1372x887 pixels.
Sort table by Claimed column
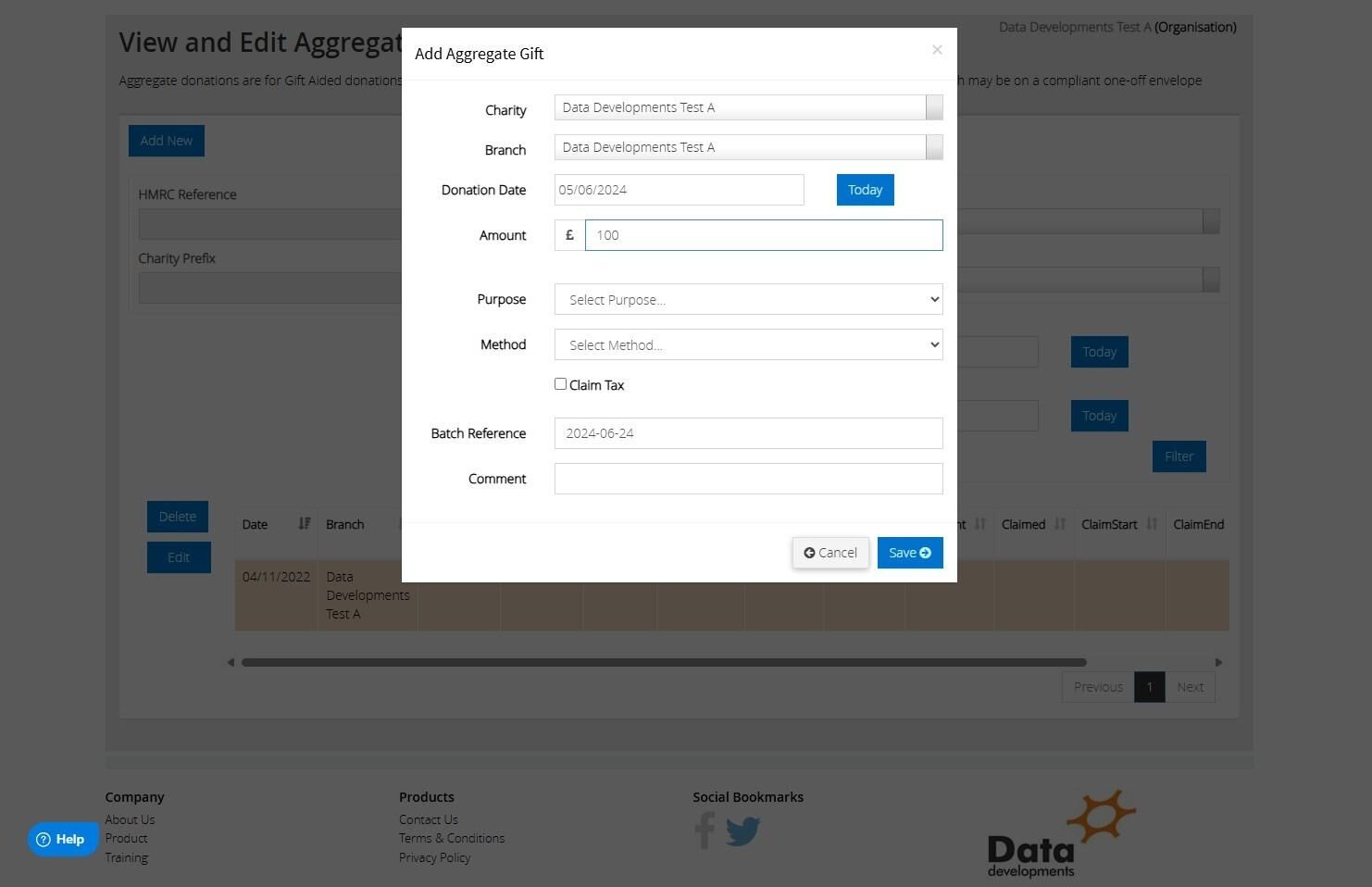click(1060, 524)
